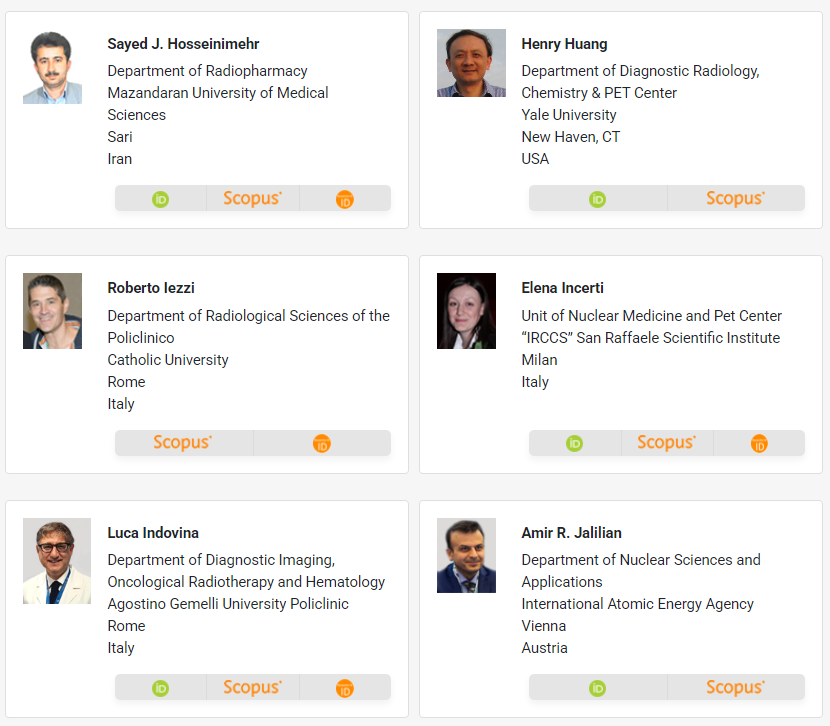Screen dimensions: 830x726
Task: Click Elena Incerti's orange ID icon
Action: click(x=759, y=443)
